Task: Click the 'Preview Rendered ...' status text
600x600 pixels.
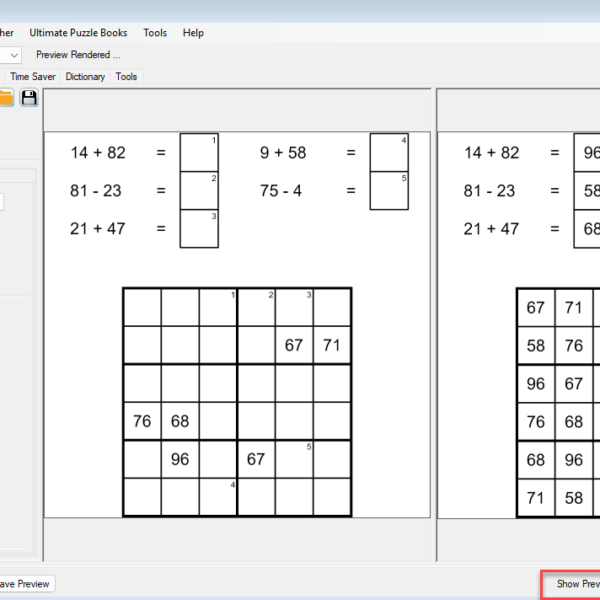Action: point(78,55)
